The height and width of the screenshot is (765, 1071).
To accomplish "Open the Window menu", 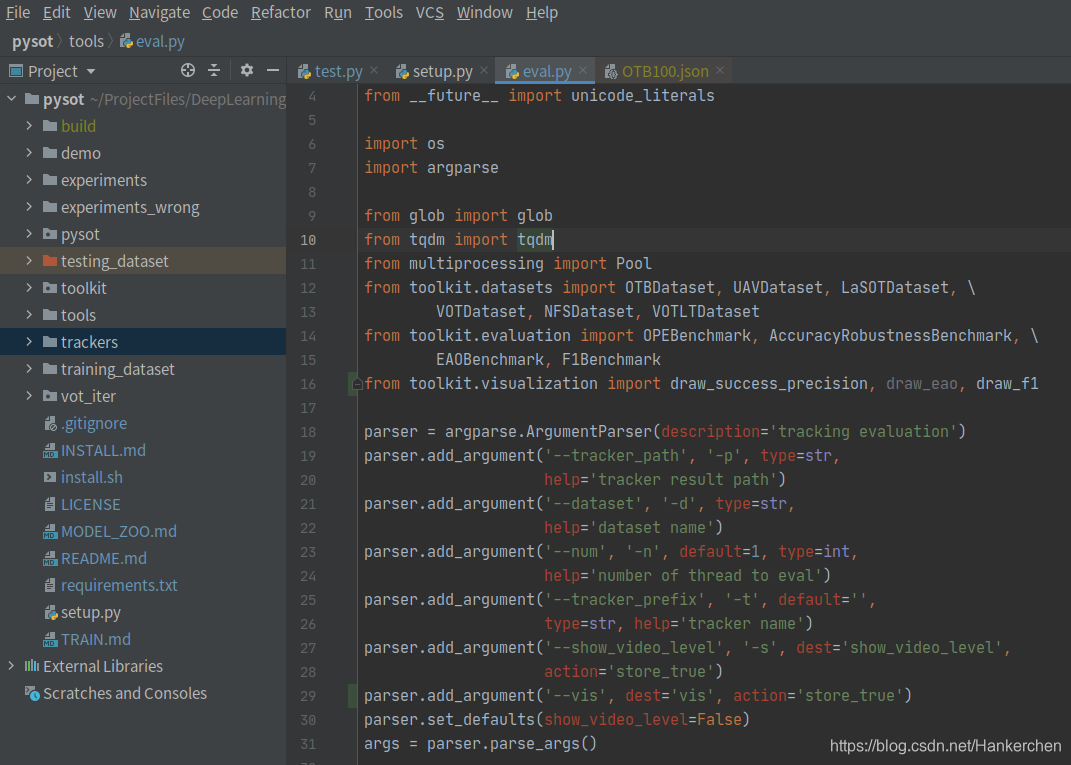I will [x=484, y=12].
